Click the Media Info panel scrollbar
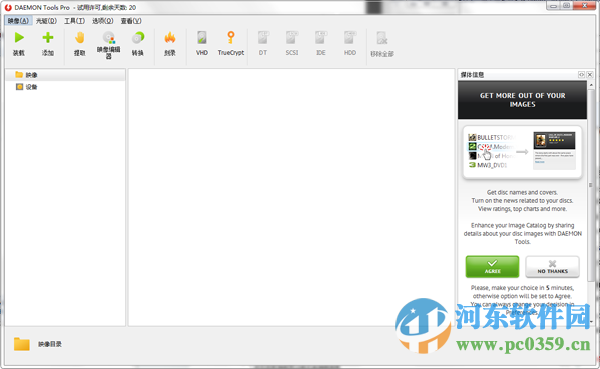 [x=591, y=186]
